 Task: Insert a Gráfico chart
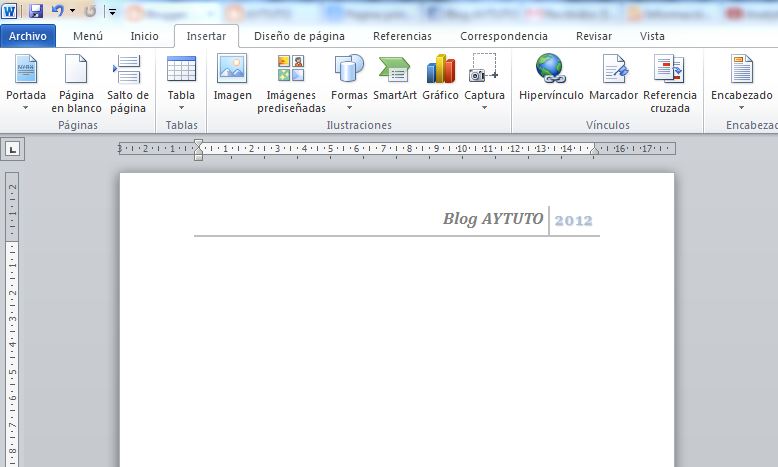[x=440, y=79]
